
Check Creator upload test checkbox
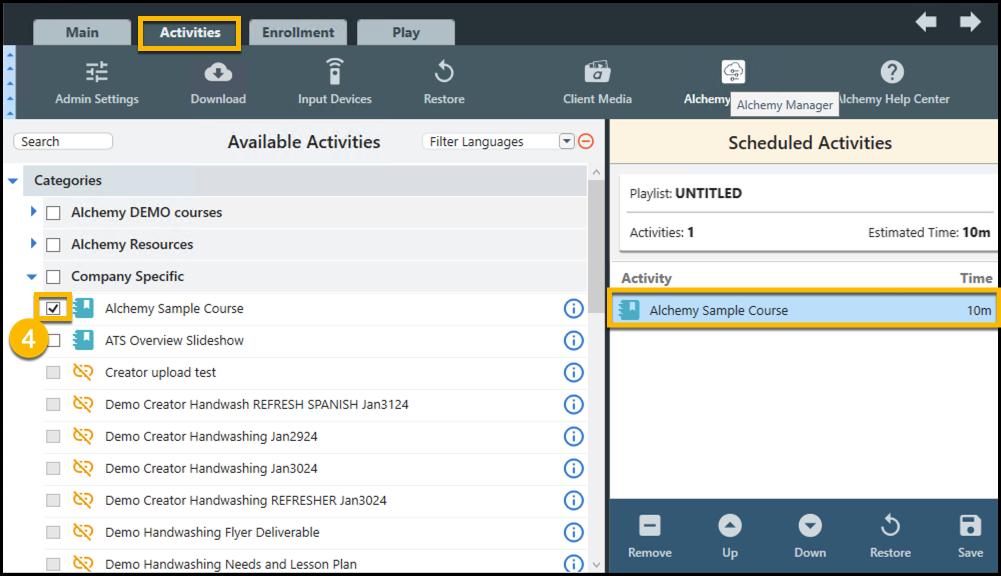pyautogui.click(x=54, y=372)
